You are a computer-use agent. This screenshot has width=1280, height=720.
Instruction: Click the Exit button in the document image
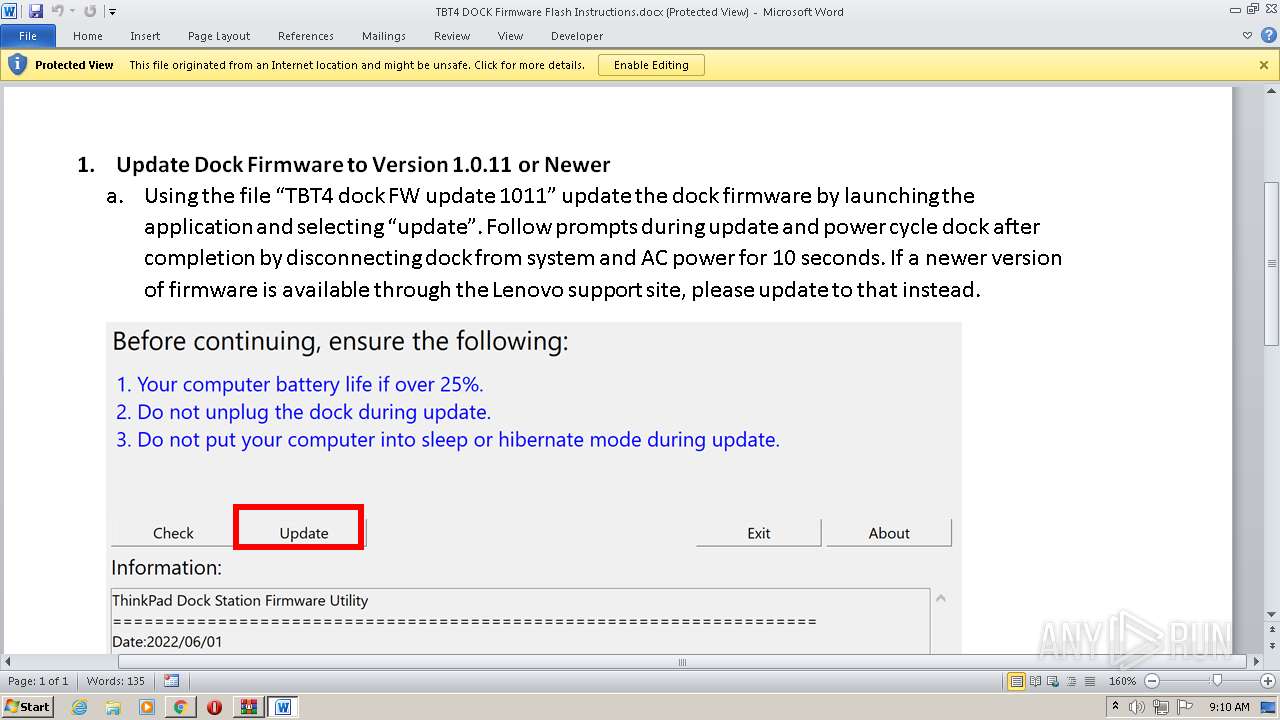759,533
